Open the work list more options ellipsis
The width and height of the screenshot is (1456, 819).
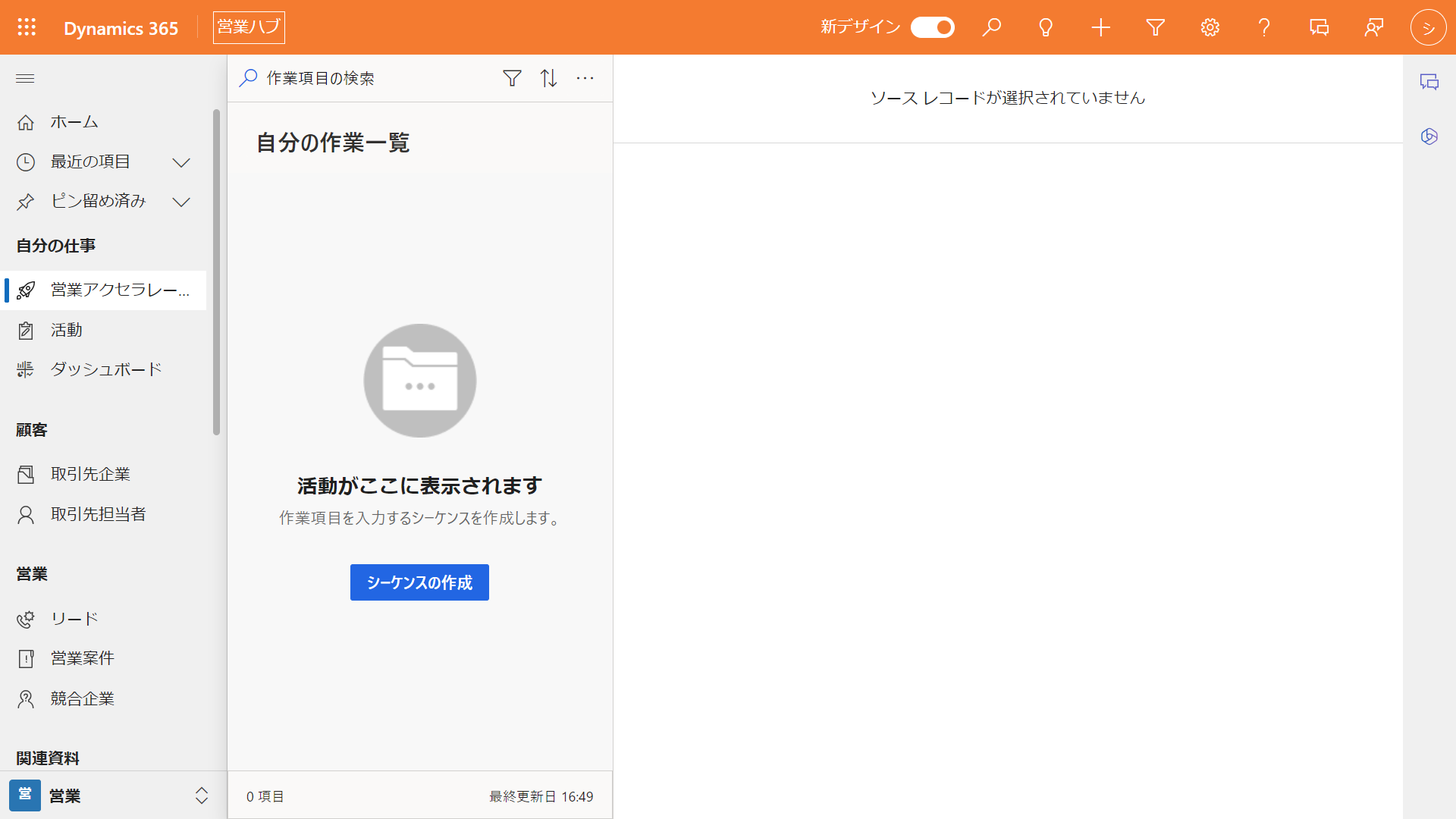click(585, 78)
